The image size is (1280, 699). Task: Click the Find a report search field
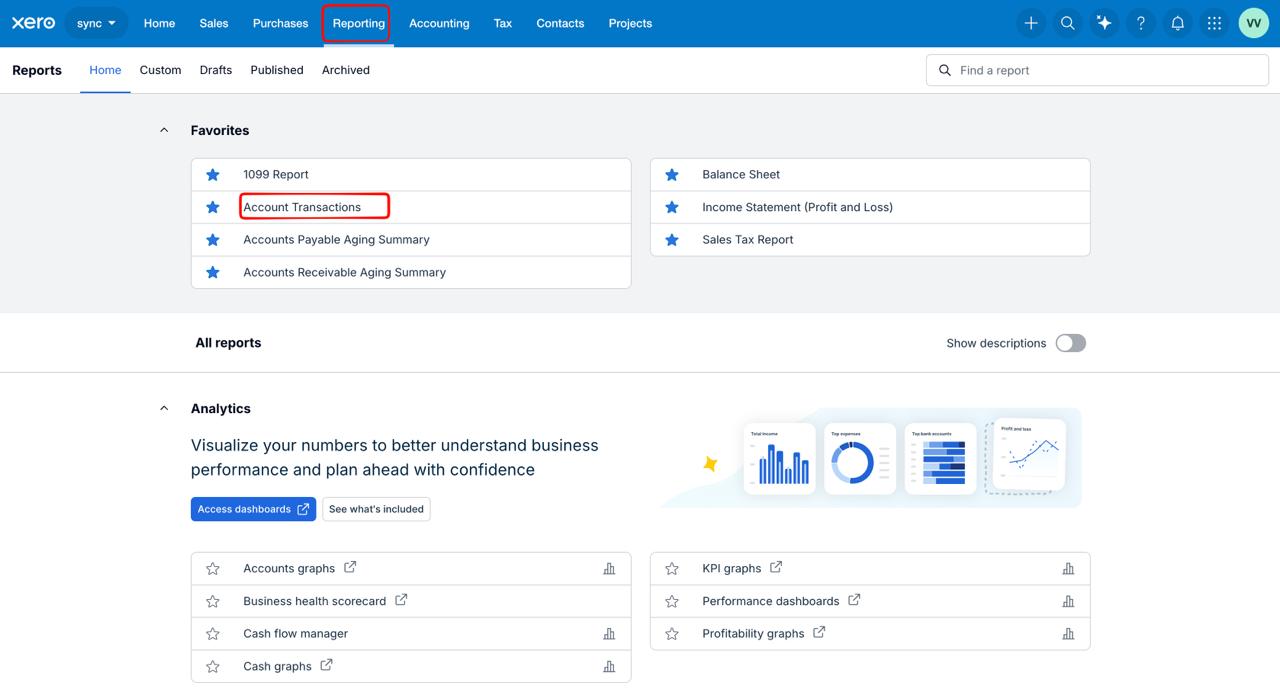pyautogui.click(x=1097, y=70)
